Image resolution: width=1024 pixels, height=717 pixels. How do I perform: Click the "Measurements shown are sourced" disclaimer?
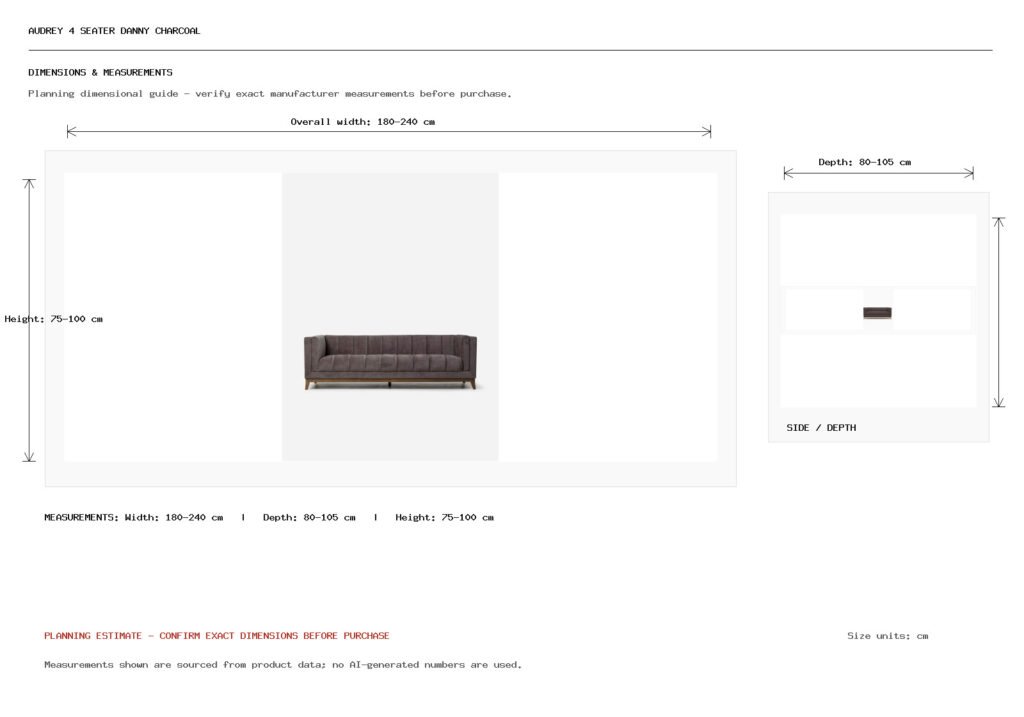pyautogui.click(x=283, y=665)
